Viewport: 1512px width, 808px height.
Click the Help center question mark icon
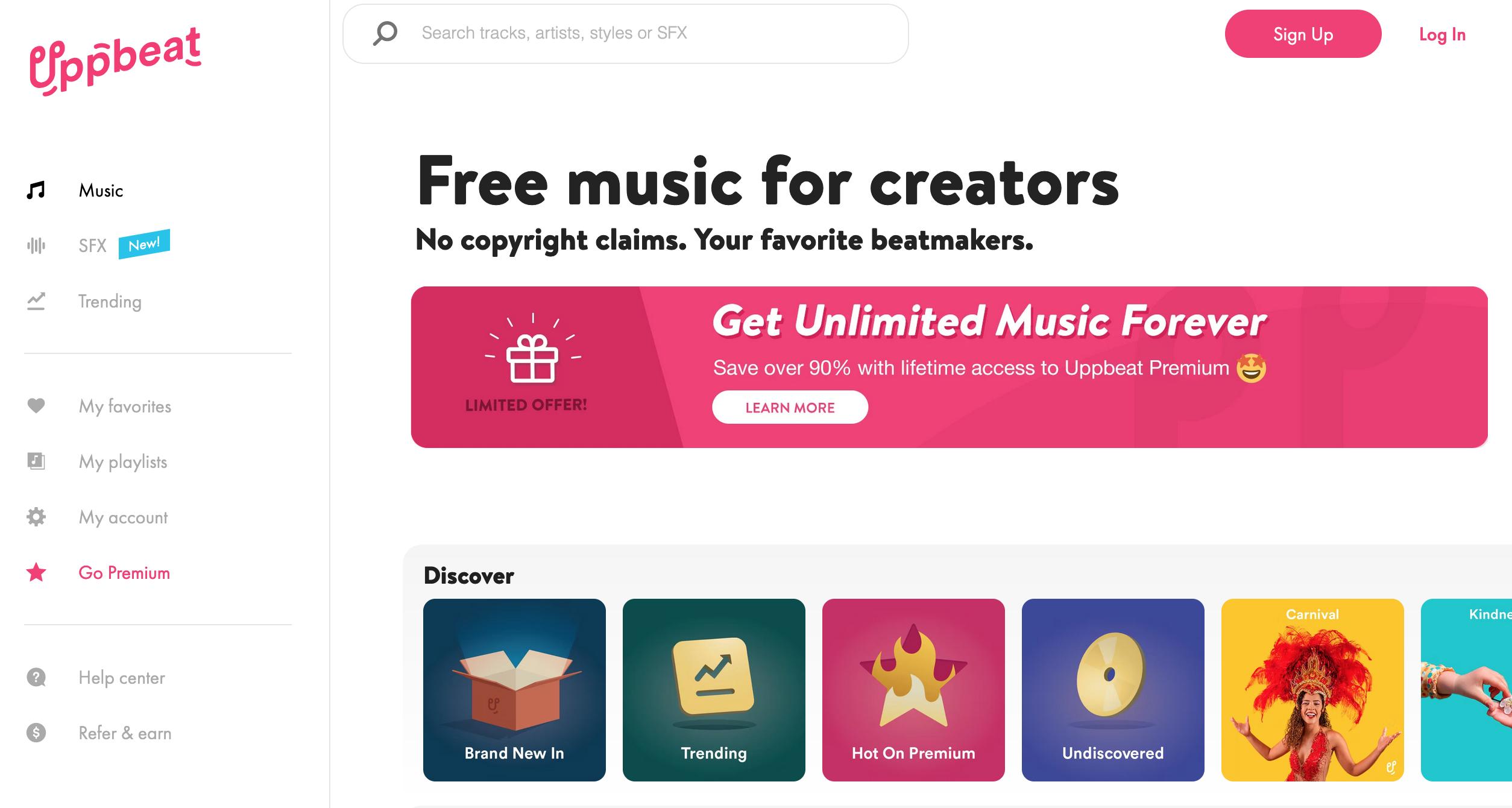[36, 677]
